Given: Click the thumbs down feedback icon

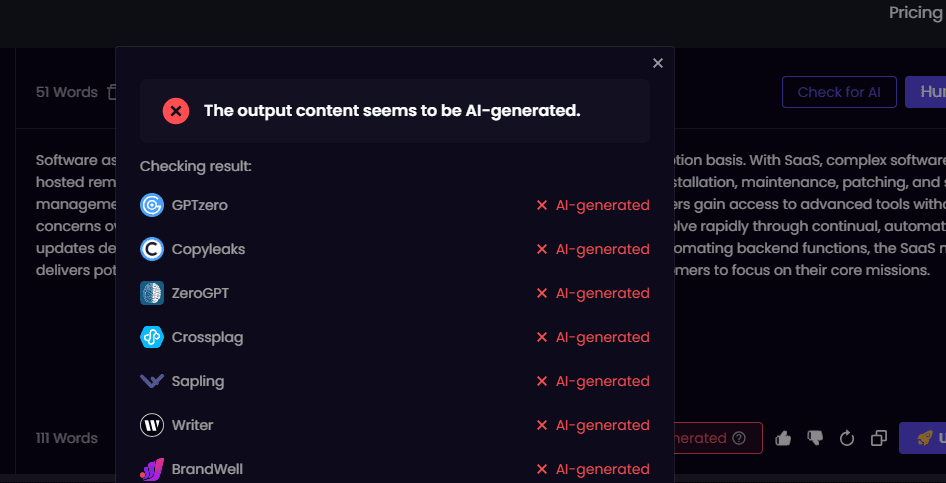Looking at the screenshot, I should click(x=815, y=438).
